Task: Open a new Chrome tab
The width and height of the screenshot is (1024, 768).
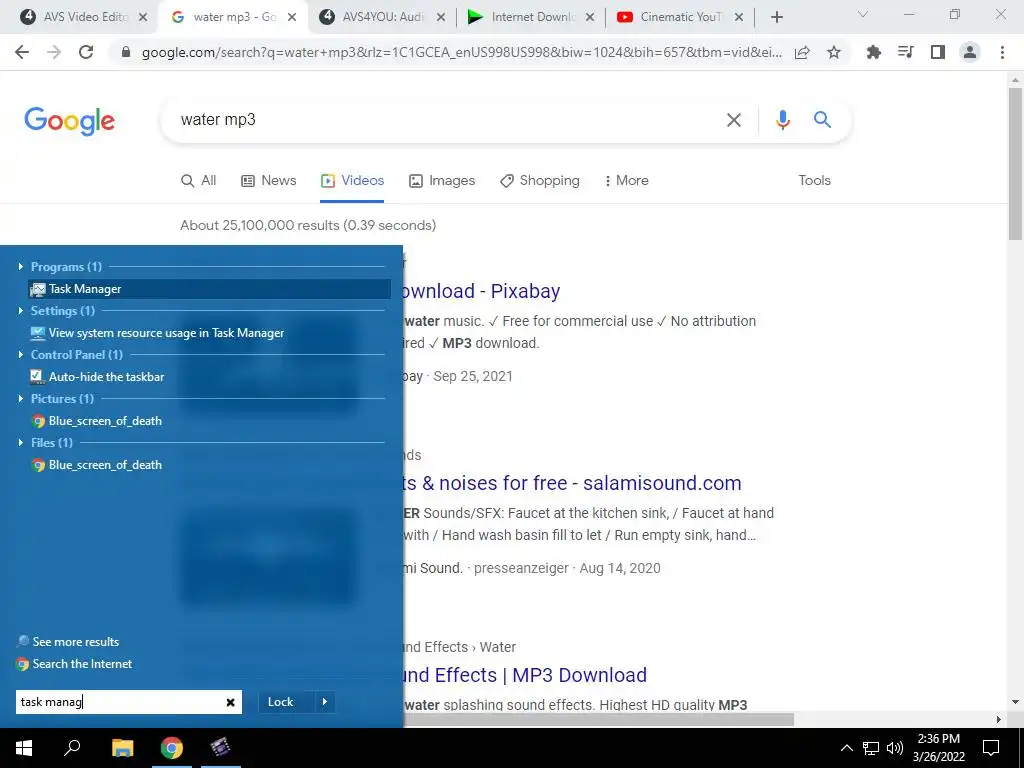Action: click(x=776, y=17)
